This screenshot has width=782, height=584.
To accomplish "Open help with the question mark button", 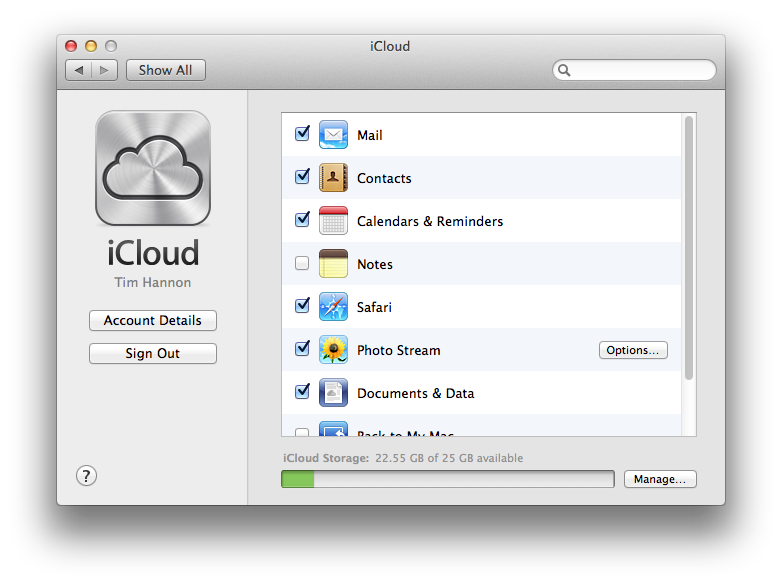I will pos(86,476).
